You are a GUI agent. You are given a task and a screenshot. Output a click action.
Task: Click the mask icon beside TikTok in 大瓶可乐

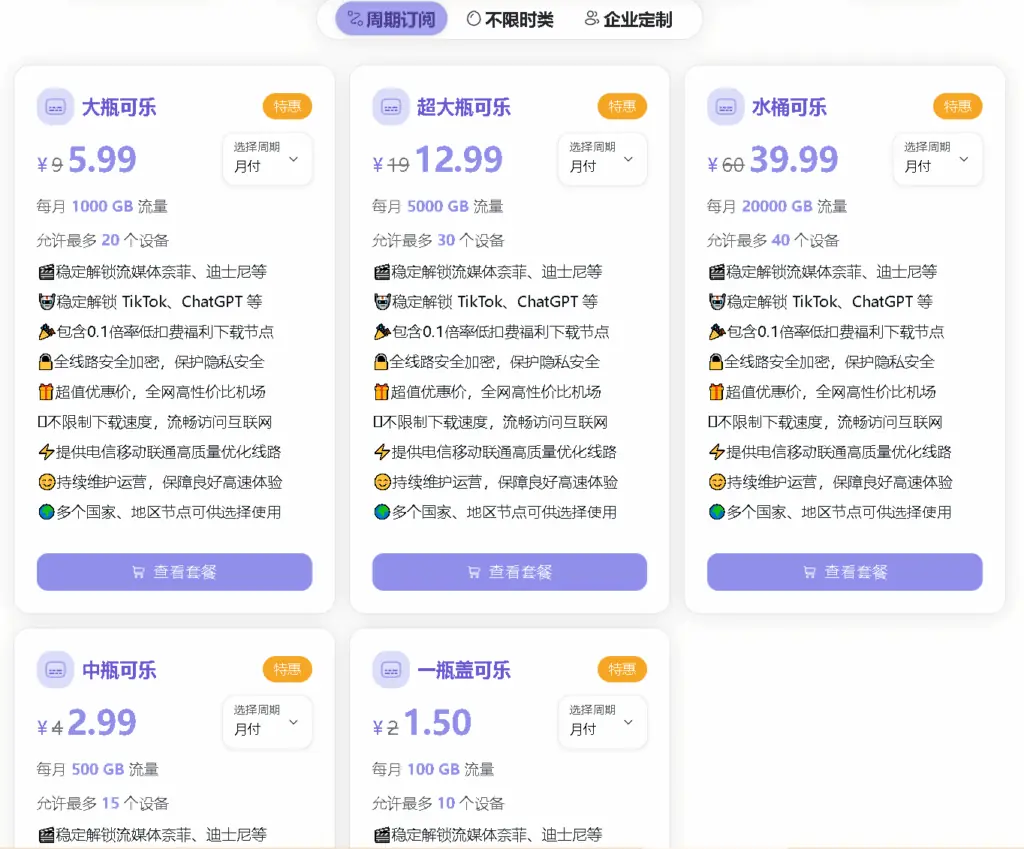click(46, 302)
